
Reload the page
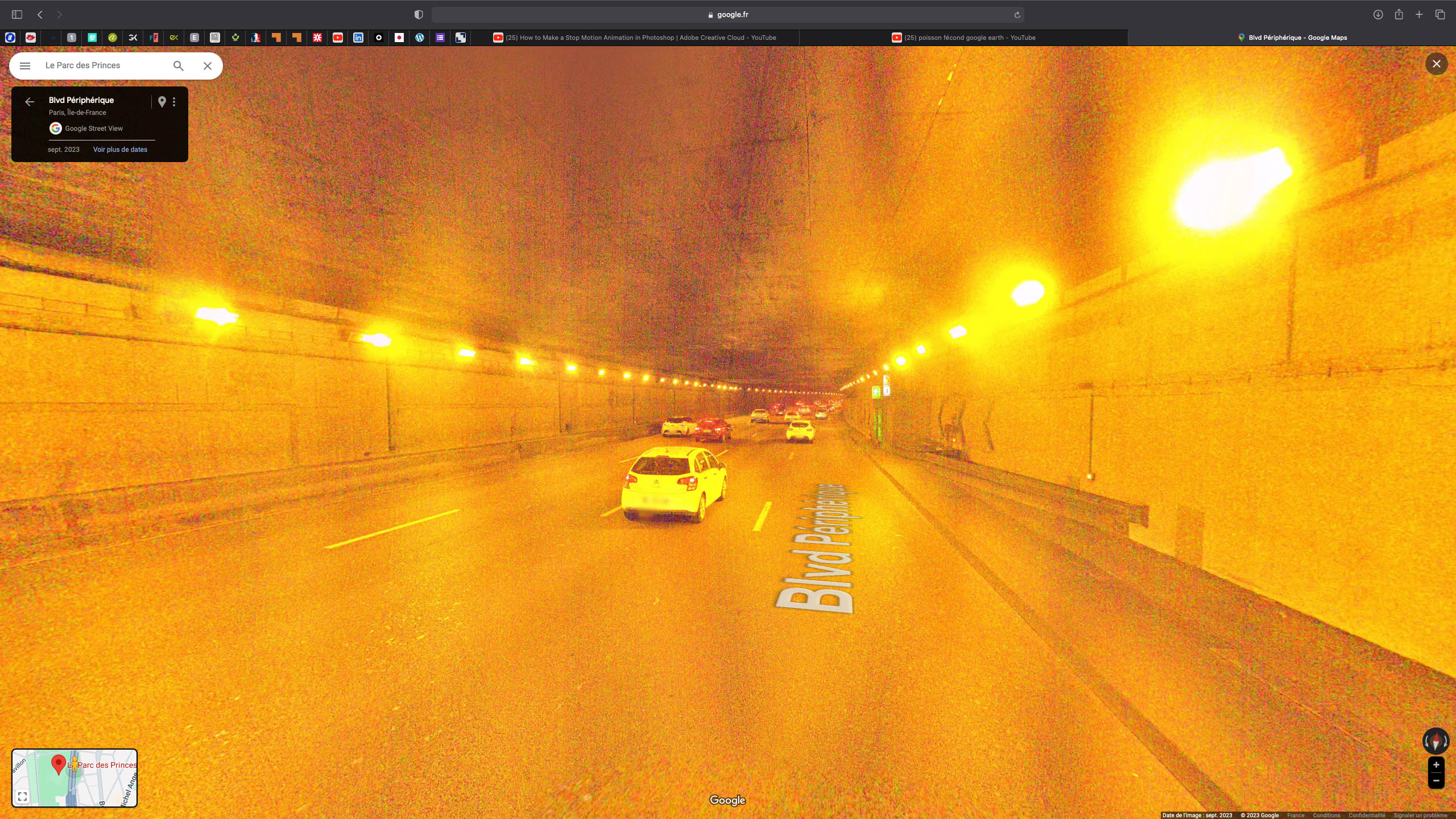pyautogui.click(x=1017, y=15)
